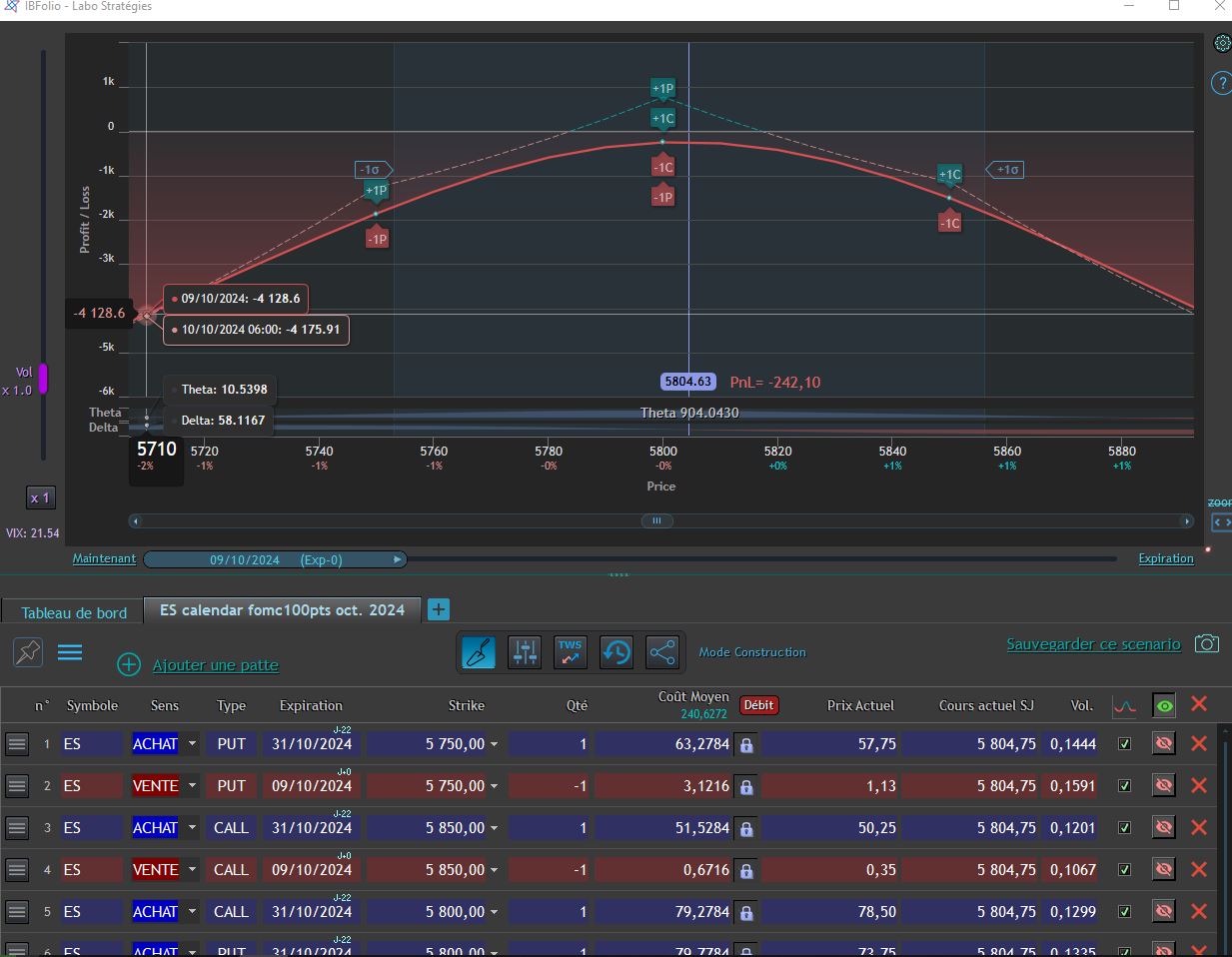Click the Qté field of leg 1
This screenshot has width=1232, height=957.
(x=551, y=744)
